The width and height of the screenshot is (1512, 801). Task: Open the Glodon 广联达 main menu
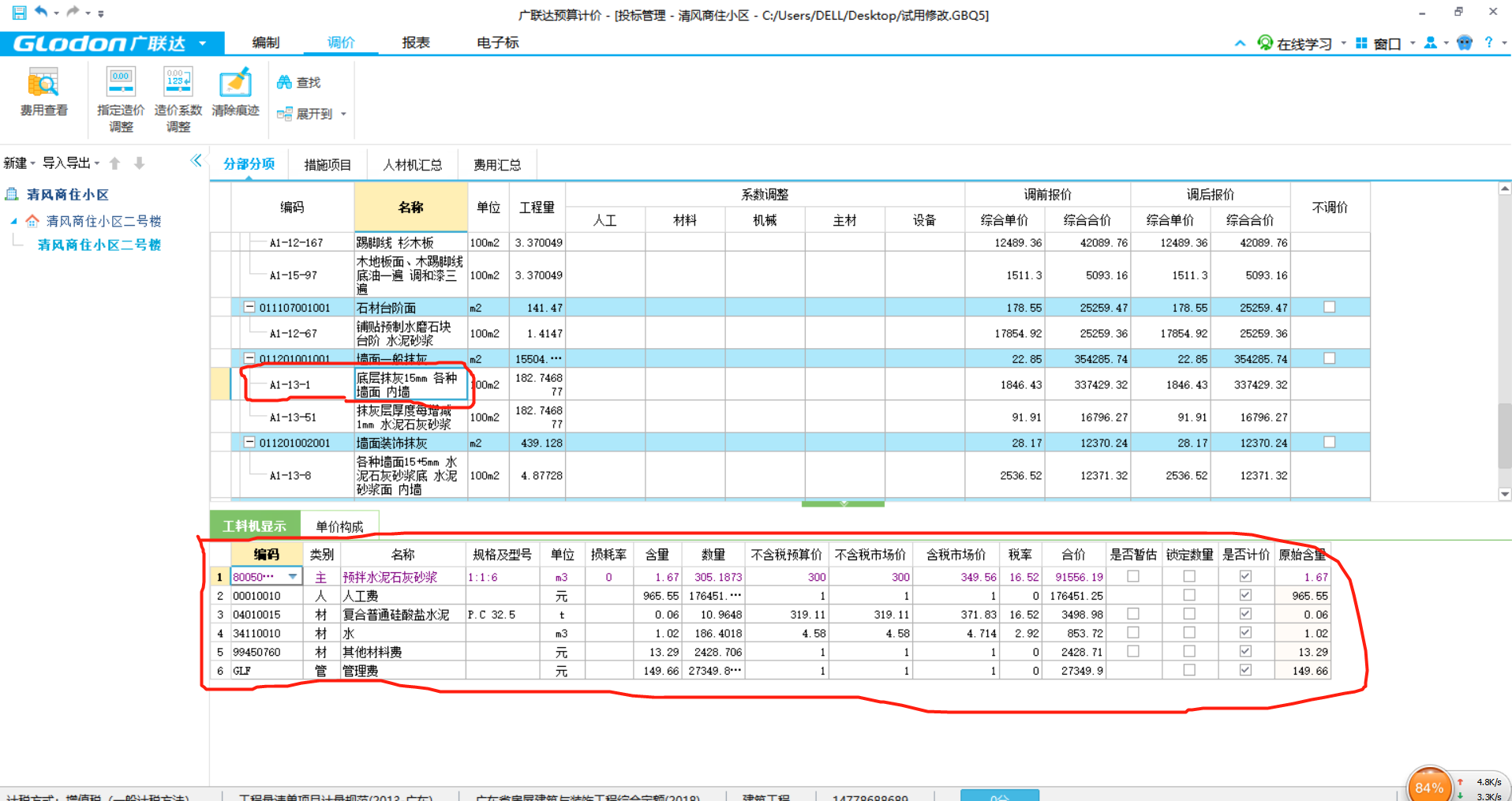[111, 43]
